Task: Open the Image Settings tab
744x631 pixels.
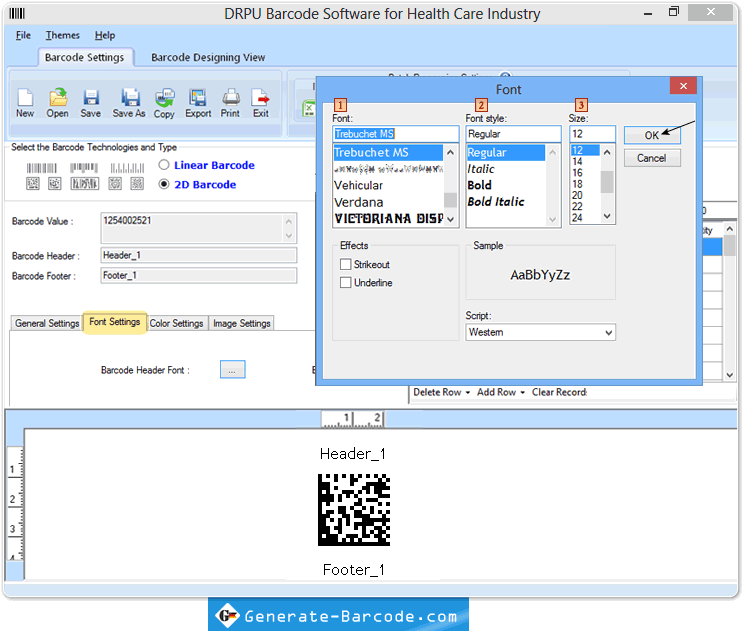Action: pos(242,323)
